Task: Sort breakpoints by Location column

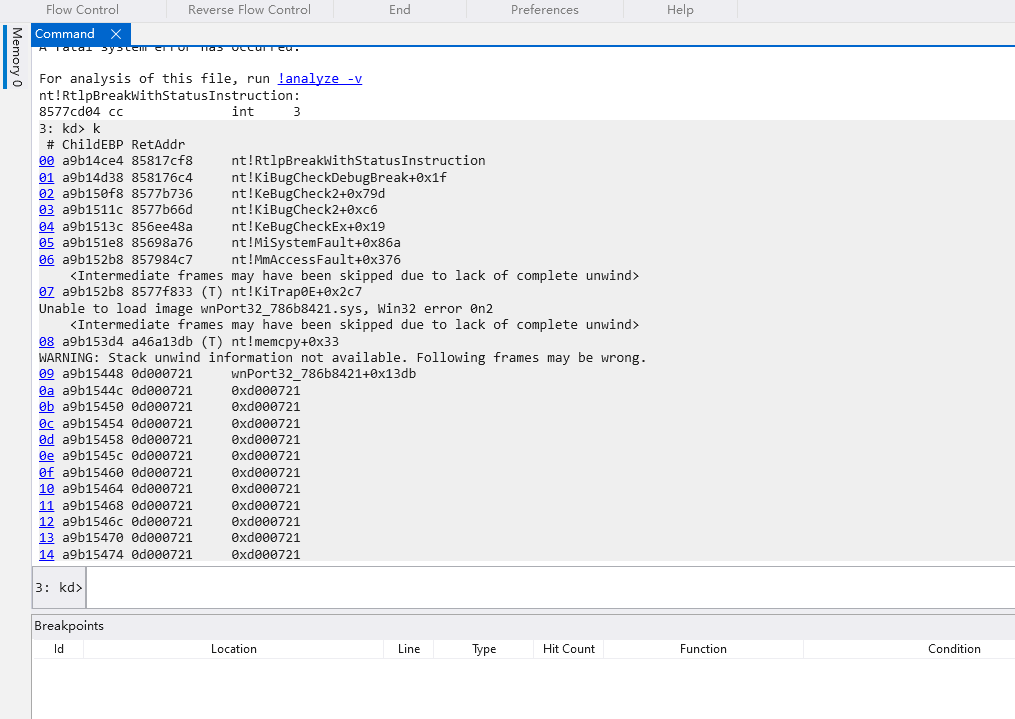Action: pyautogui.click(x=233, y=649)
